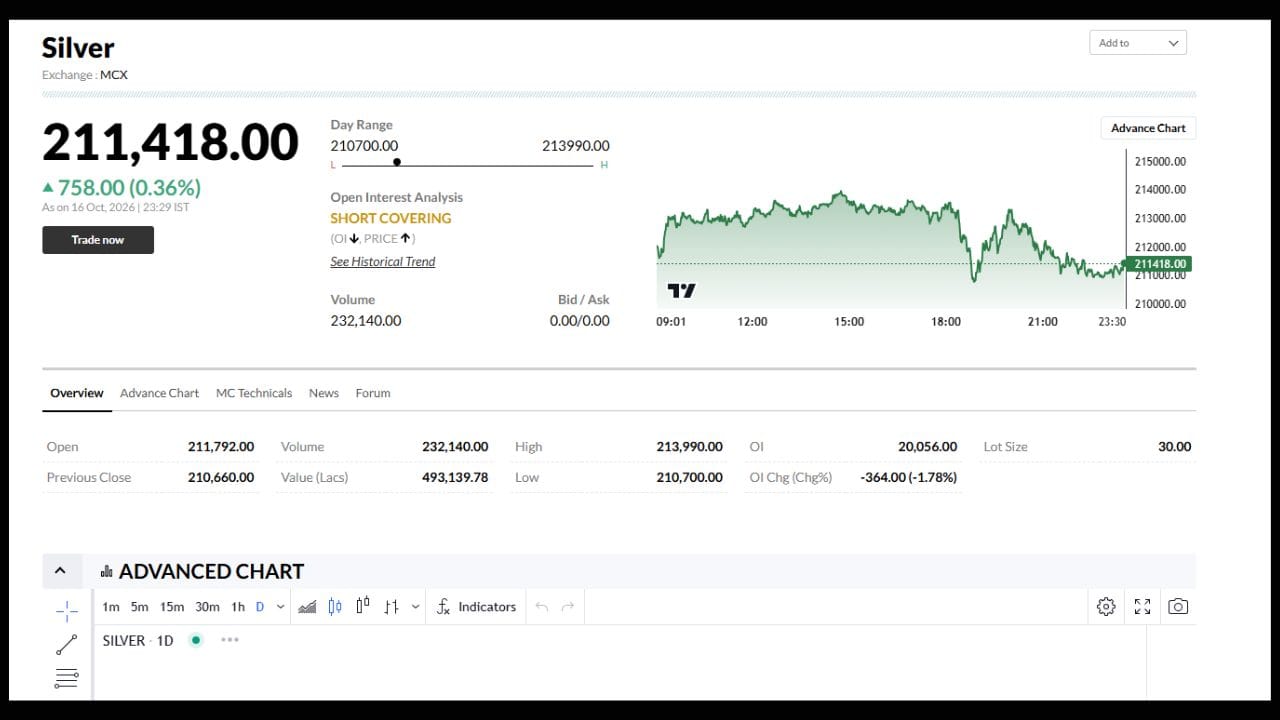Select the 1m interval
Viewport: 1280px width, 720px height.
[111, 607]
